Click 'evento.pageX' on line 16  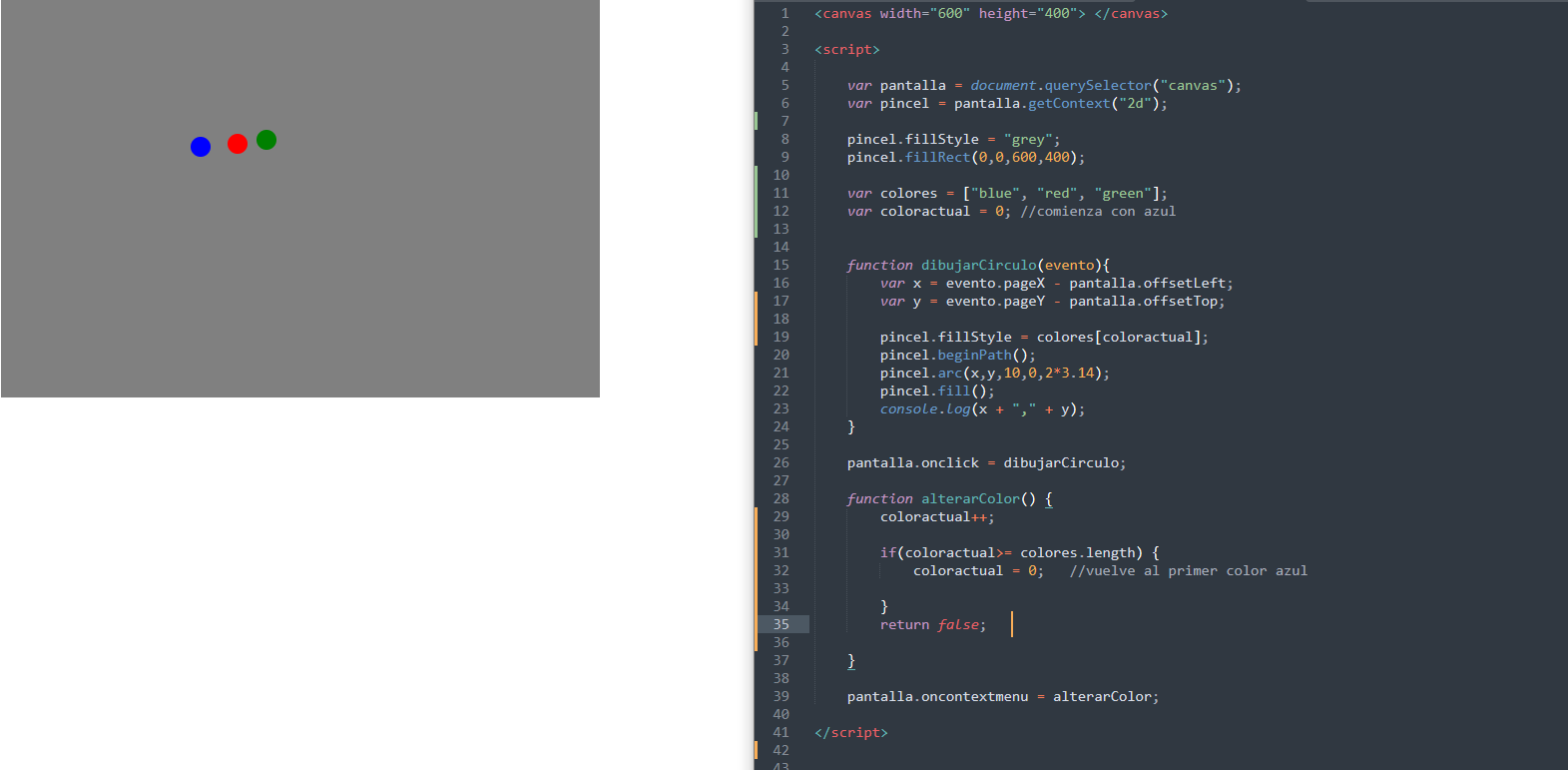pyautogui.click(x=995, y=284)
